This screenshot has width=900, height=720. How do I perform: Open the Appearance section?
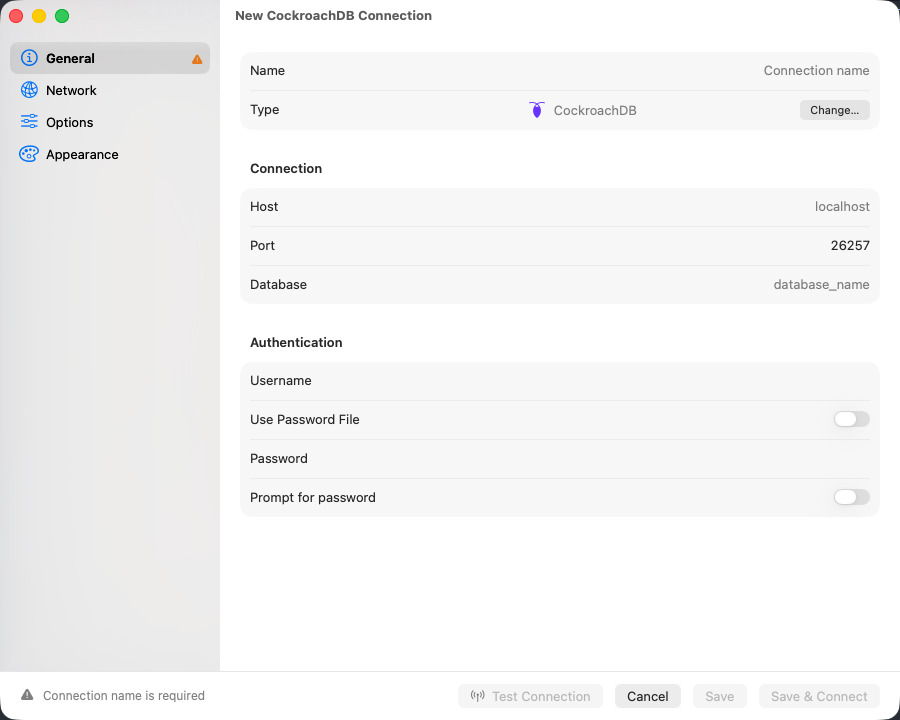point(110,154)
